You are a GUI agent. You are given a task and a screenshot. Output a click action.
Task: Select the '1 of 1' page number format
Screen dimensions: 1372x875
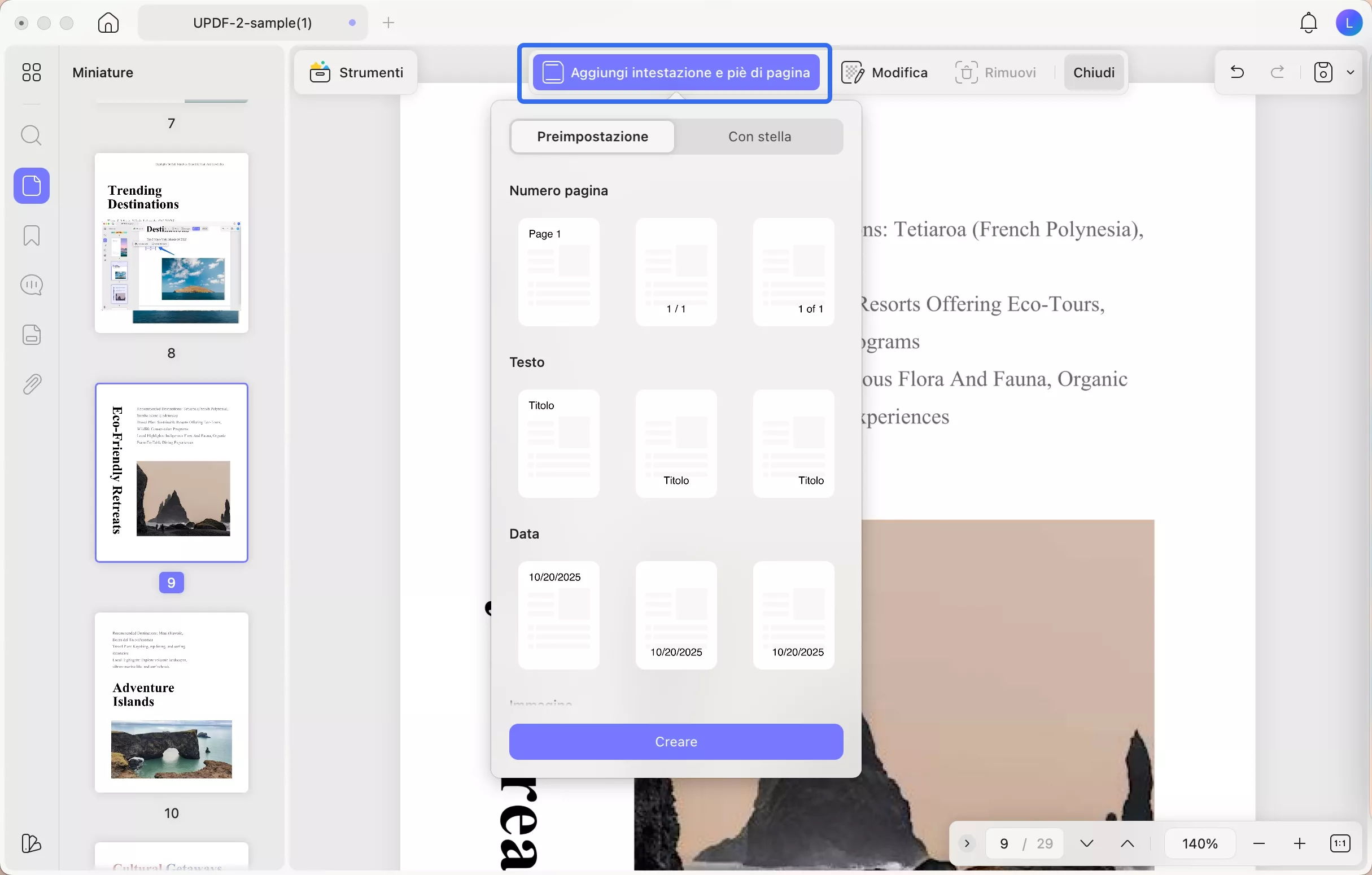pyautogui.click(x=793, y=272)
